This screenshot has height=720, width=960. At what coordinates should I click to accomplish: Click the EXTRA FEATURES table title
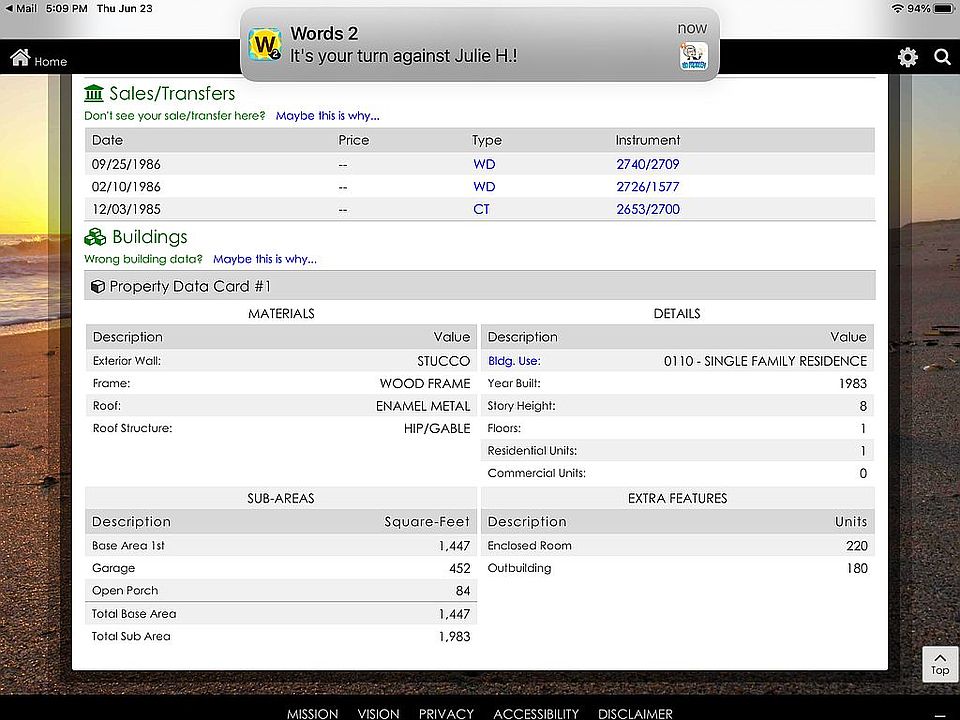pos(678,498)
